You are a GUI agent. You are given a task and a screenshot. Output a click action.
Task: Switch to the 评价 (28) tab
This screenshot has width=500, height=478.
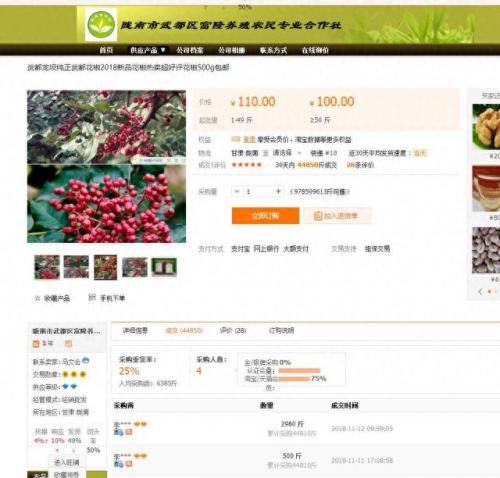point(233,331)
